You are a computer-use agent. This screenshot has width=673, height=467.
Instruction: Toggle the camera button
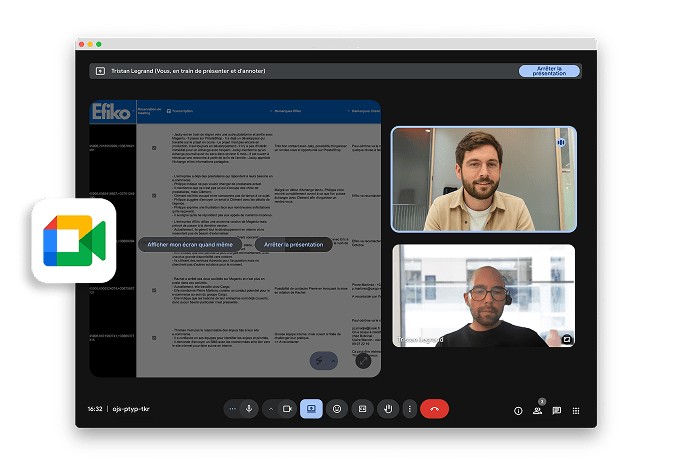pos(287,409)
